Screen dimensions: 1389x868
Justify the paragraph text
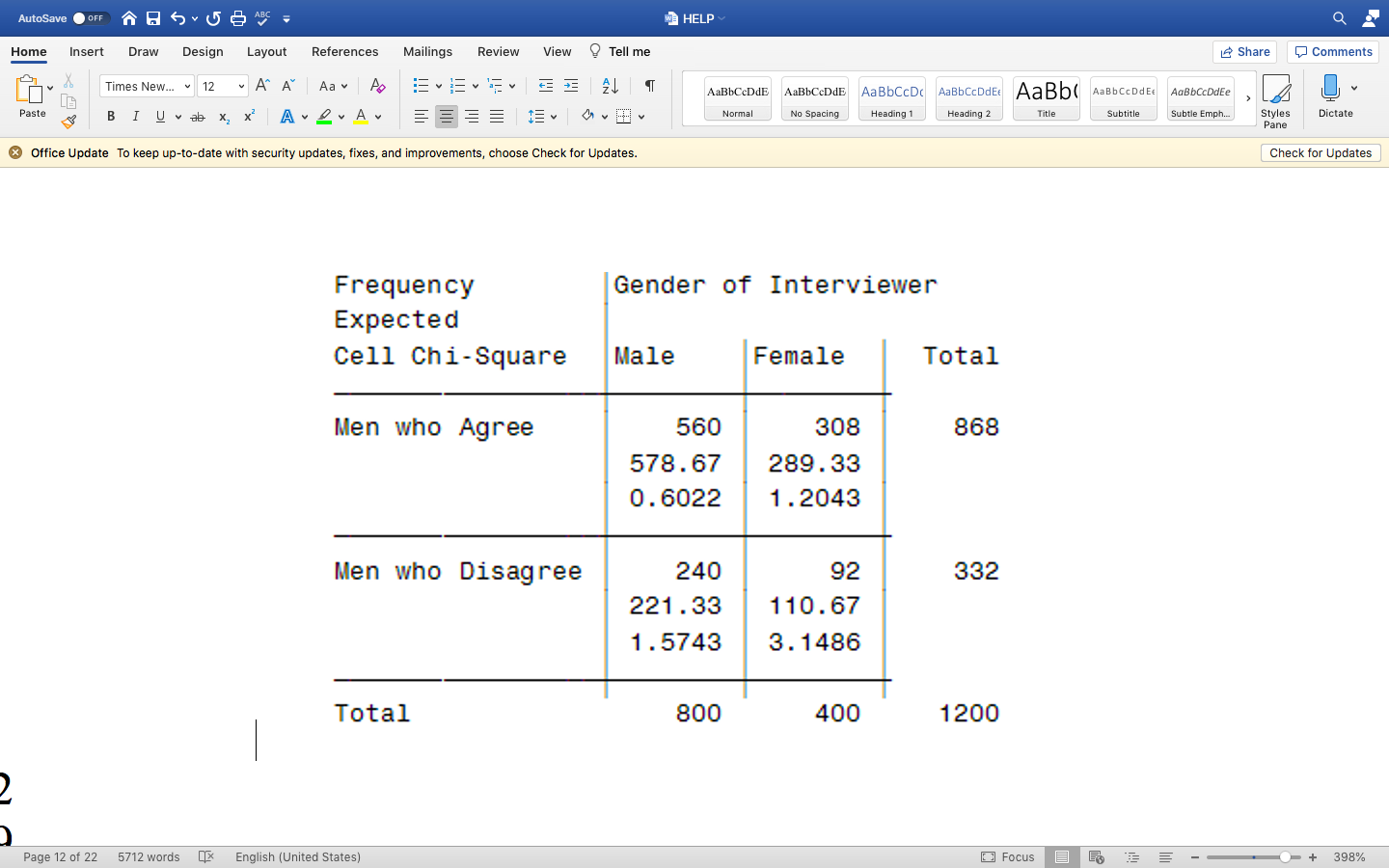497,117
